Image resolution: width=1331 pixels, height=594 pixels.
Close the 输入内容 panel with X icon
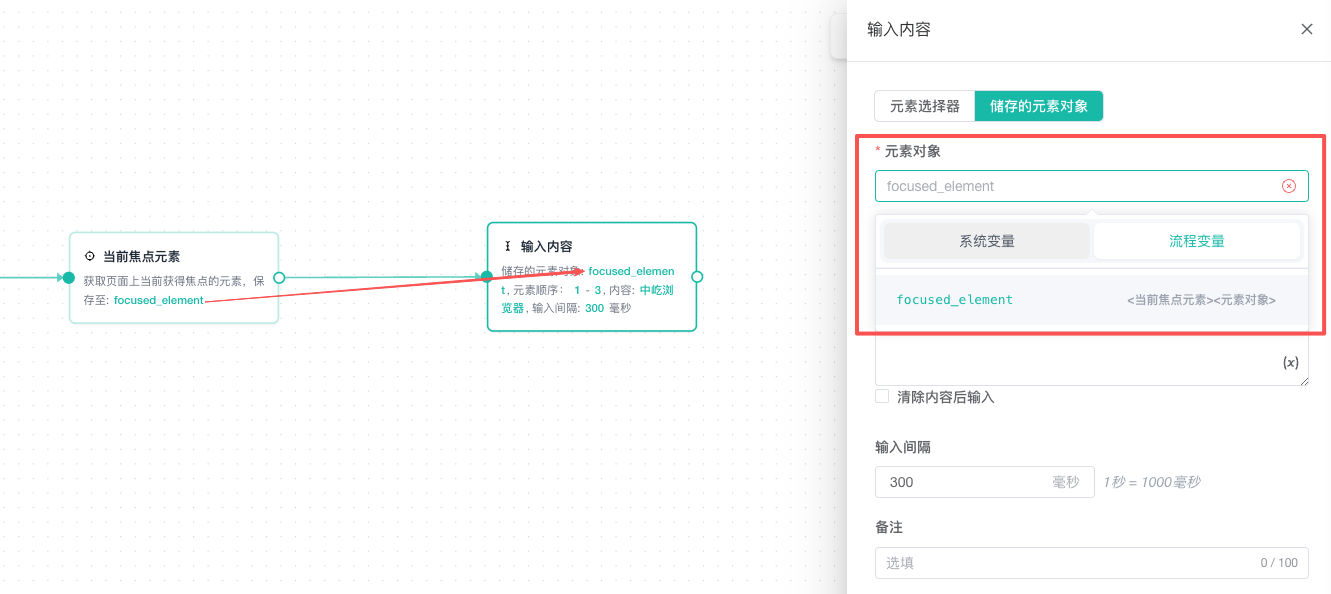1306,29
